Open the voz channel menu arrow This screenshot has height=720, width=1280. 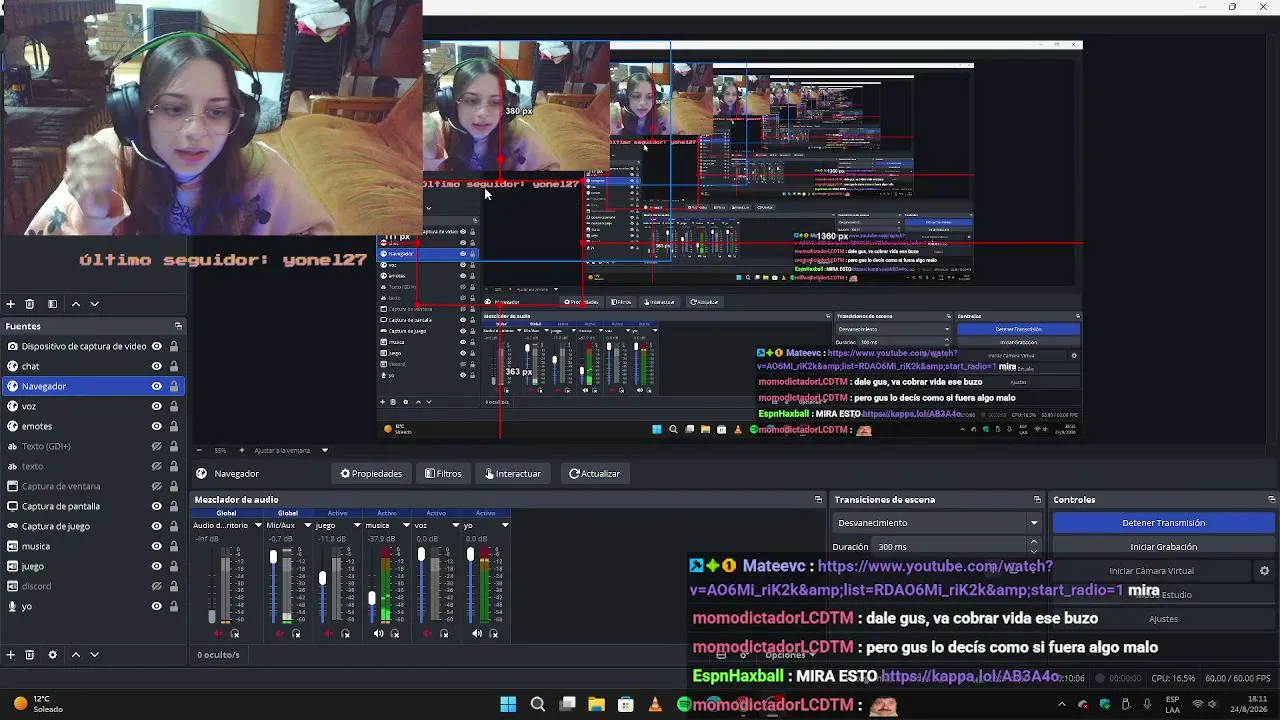pos(455,525)
